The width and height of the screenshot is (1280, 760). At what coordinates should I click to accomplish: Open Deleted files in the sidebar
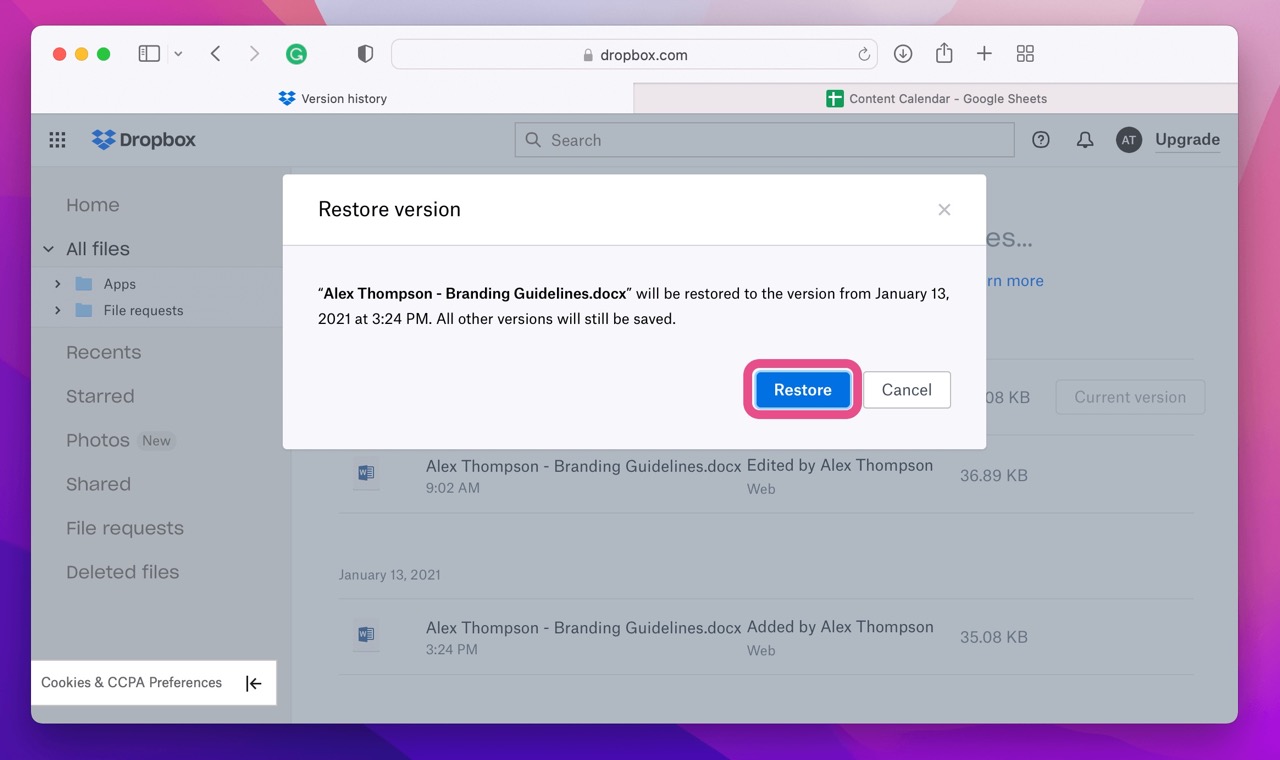click(122, 573)
